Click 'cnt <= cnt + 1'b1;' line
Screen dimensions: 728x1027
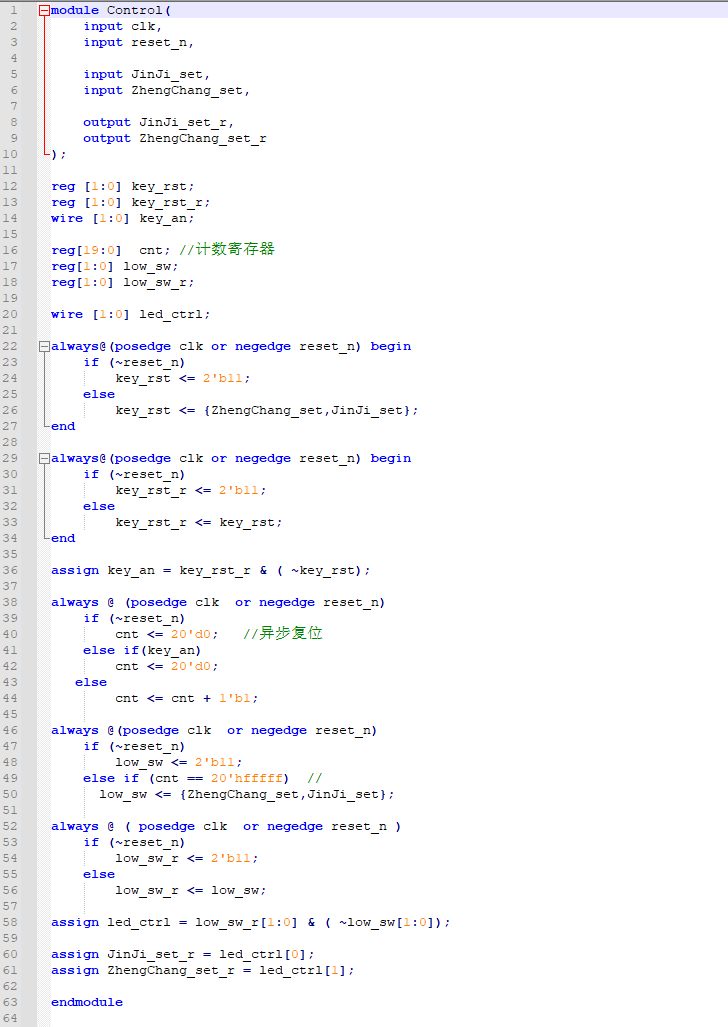click(187, 699)
